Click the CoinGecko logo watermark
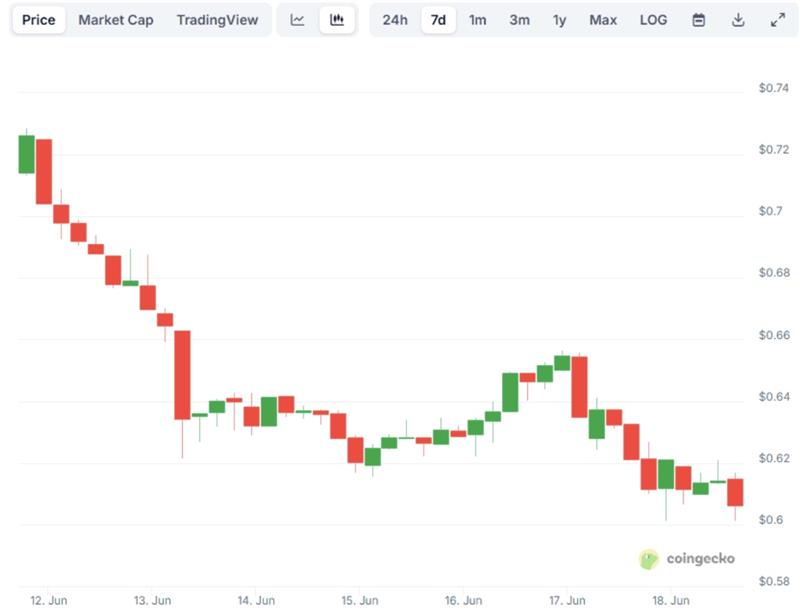 click(687, 558)
